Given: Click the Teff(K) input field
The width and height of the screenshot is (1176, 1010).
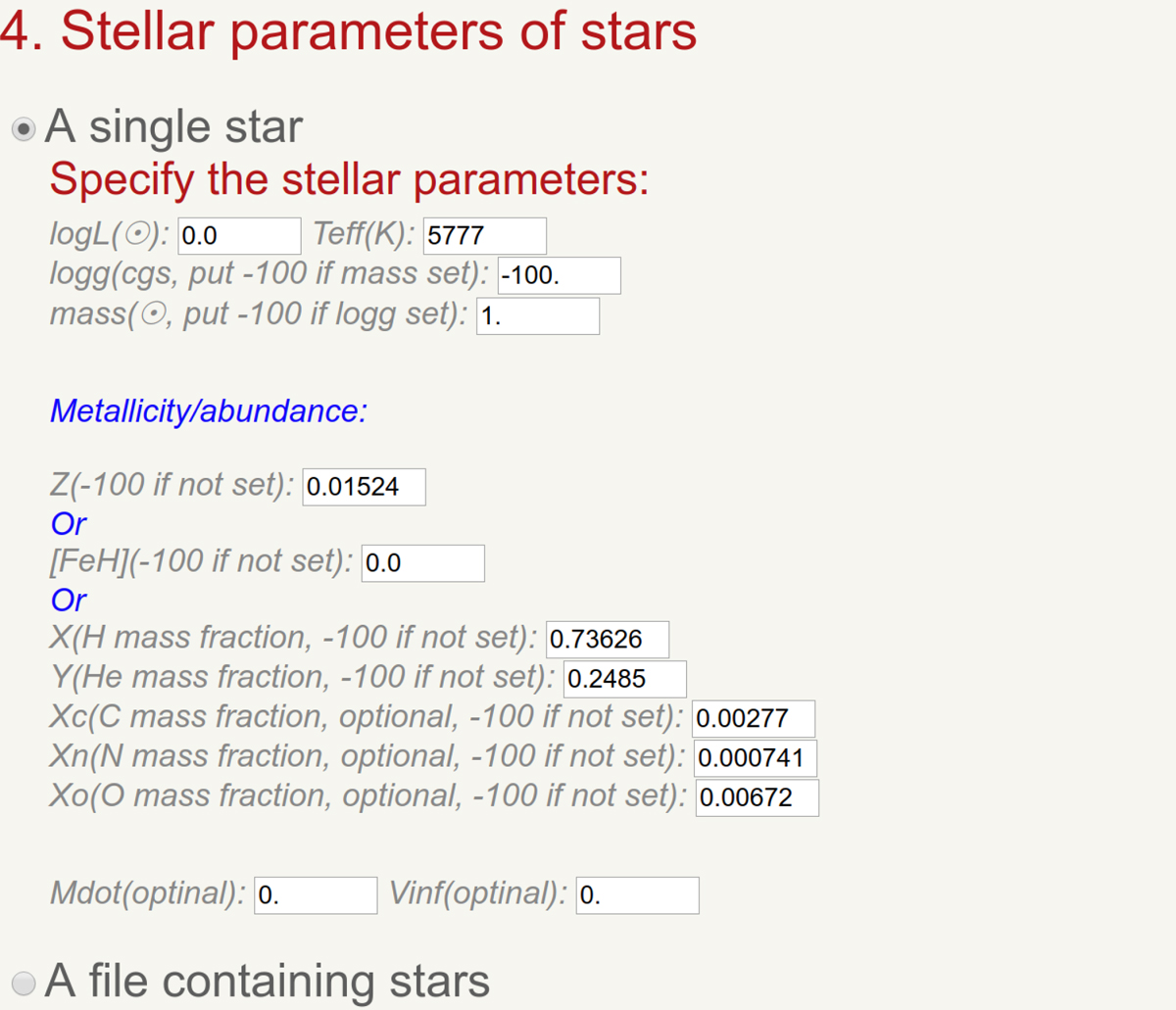Looking at the screenshot, I should (484, 236).
